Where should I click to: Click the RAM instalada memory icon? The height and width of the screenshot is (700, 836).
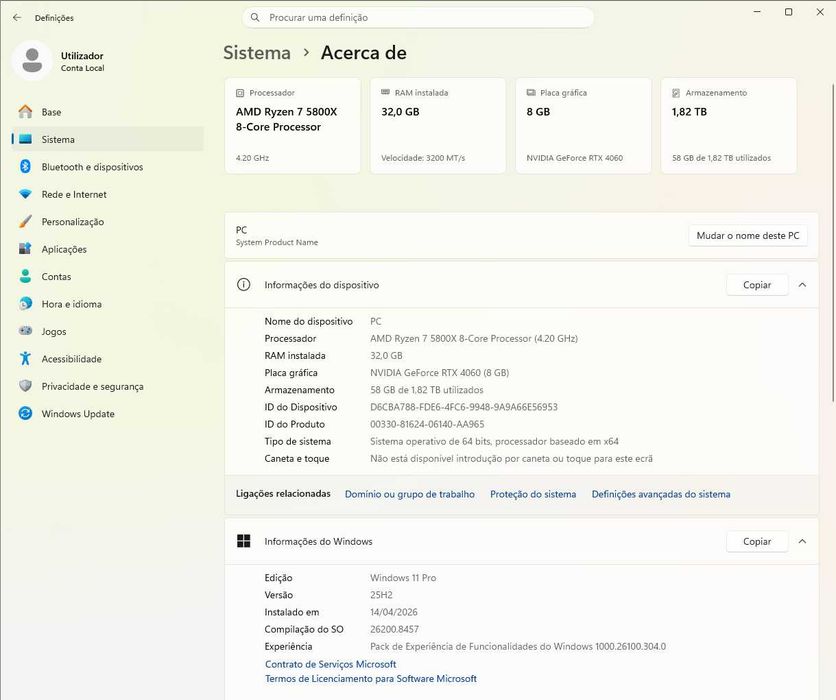[385, 93]
